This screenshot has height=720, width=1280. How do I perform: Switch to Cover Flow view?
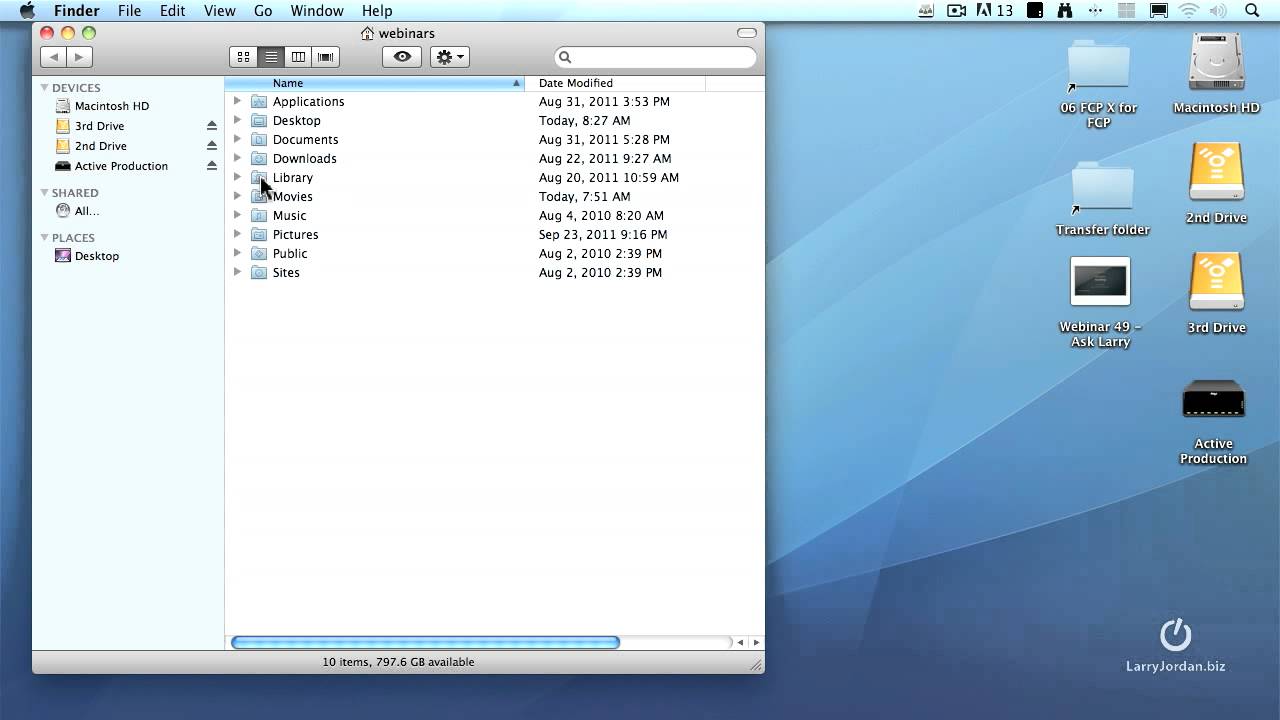[x=325, y=57]
